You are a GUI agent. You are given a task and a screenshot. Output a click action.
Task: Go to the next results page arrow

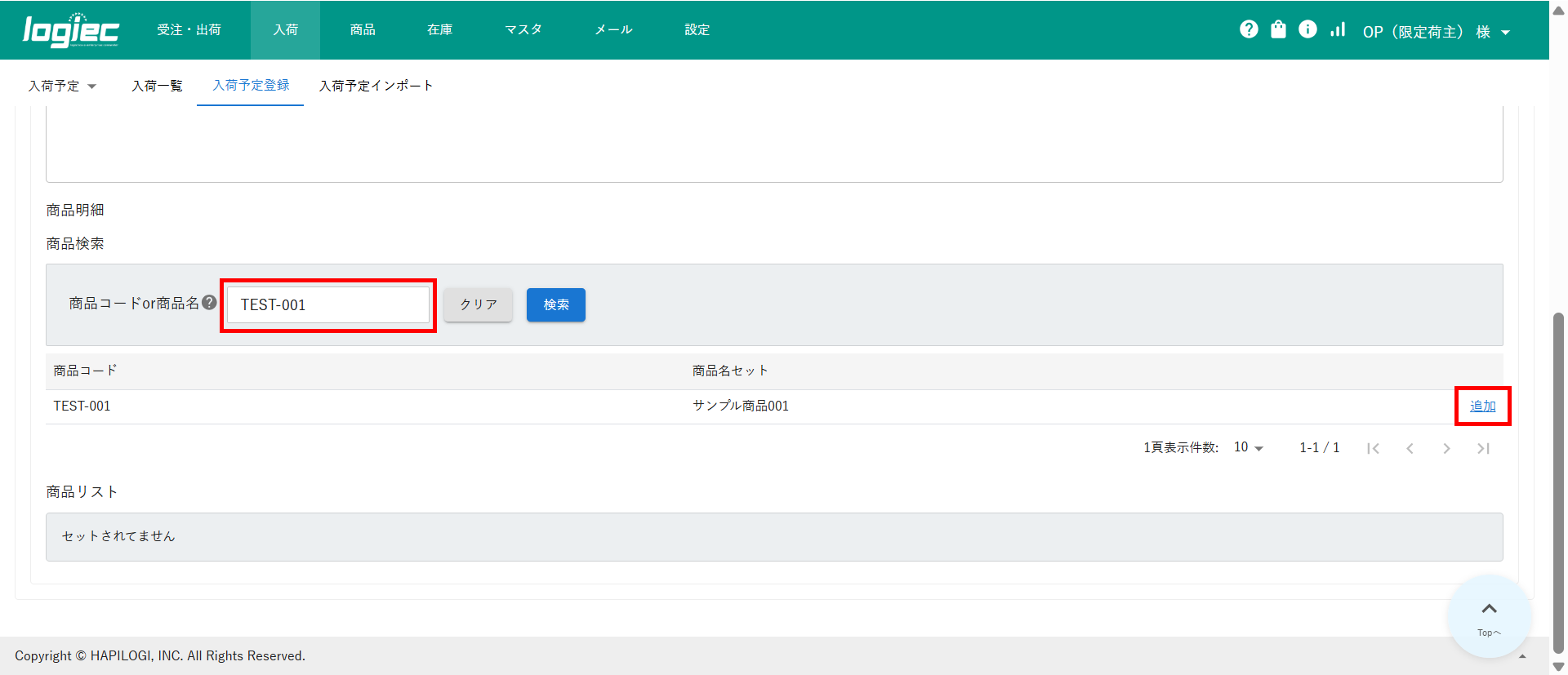(x=1446, y=448)
